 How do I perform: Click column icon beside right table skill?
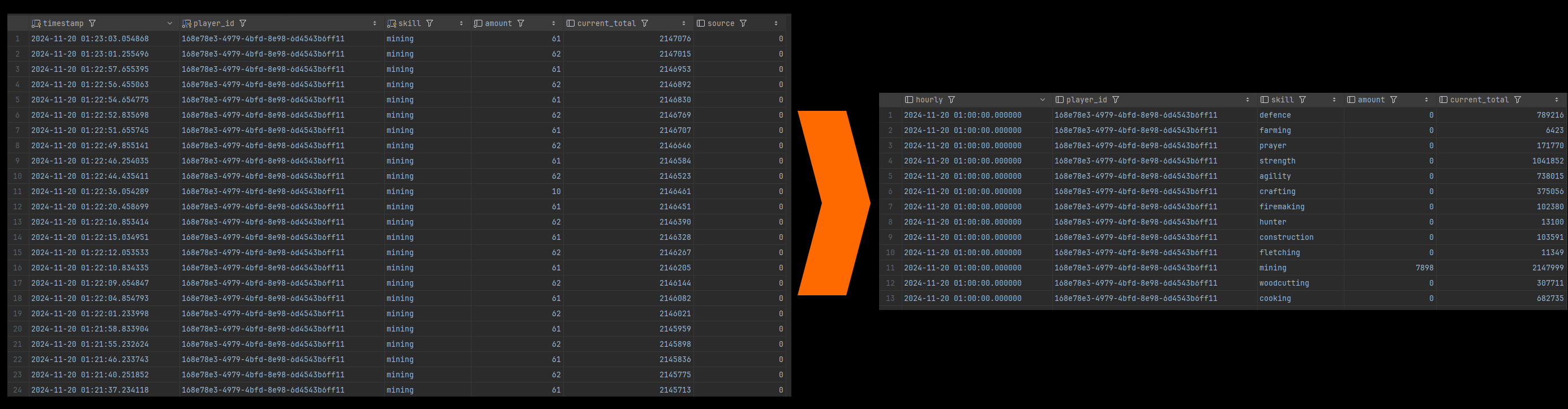(x=1264, y=100)
